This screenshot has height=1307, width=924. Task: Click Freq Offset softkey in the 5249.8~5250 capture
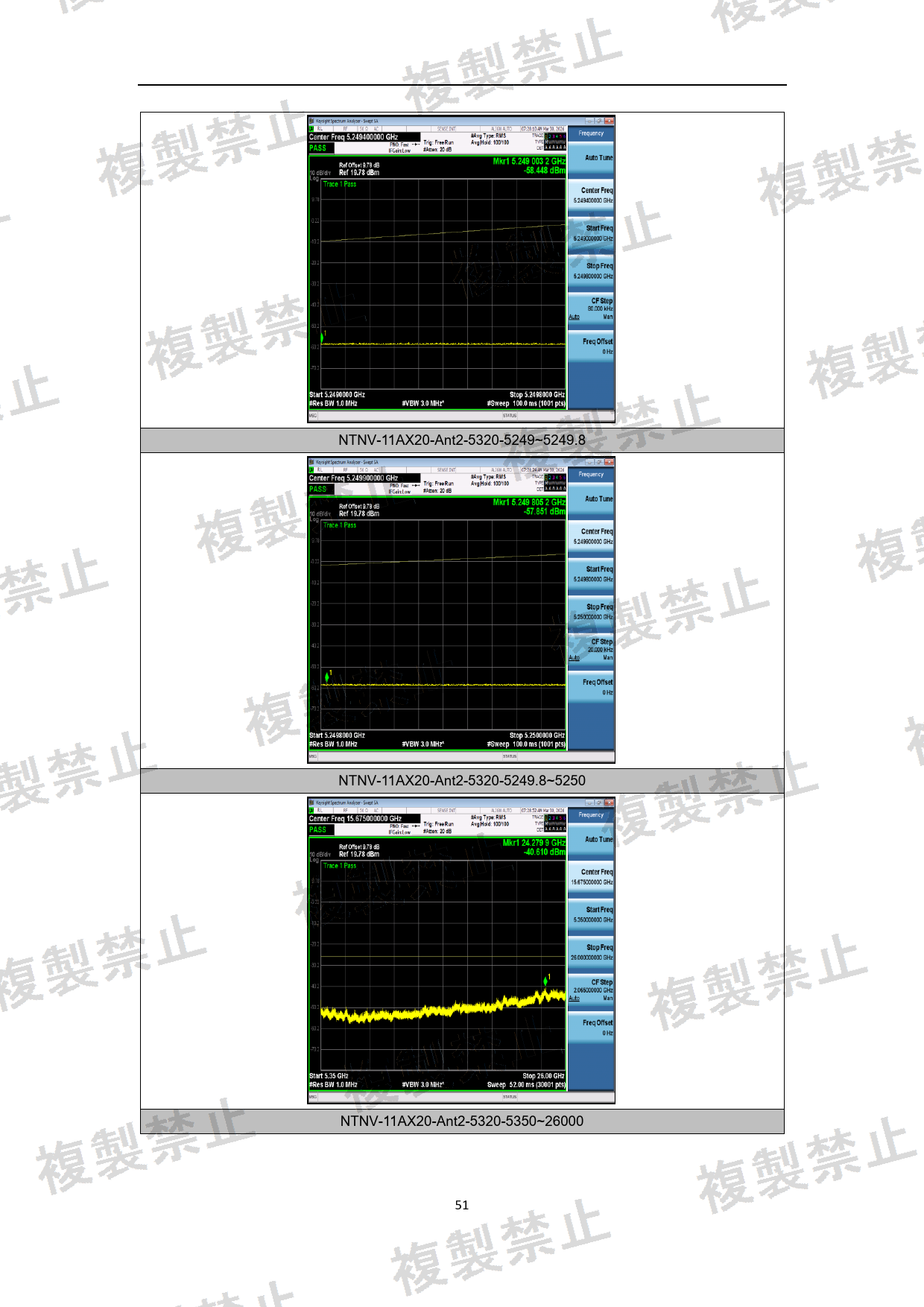591,687
